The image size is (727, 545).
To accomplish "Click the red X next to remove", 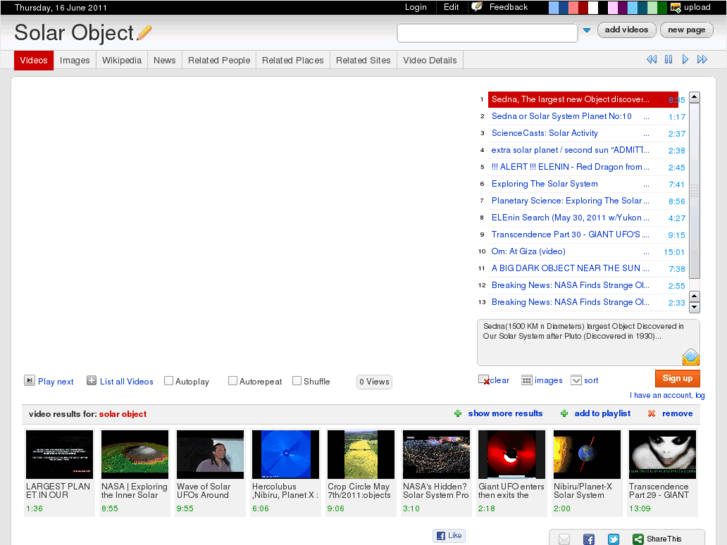I will click(x=651, y=413).
